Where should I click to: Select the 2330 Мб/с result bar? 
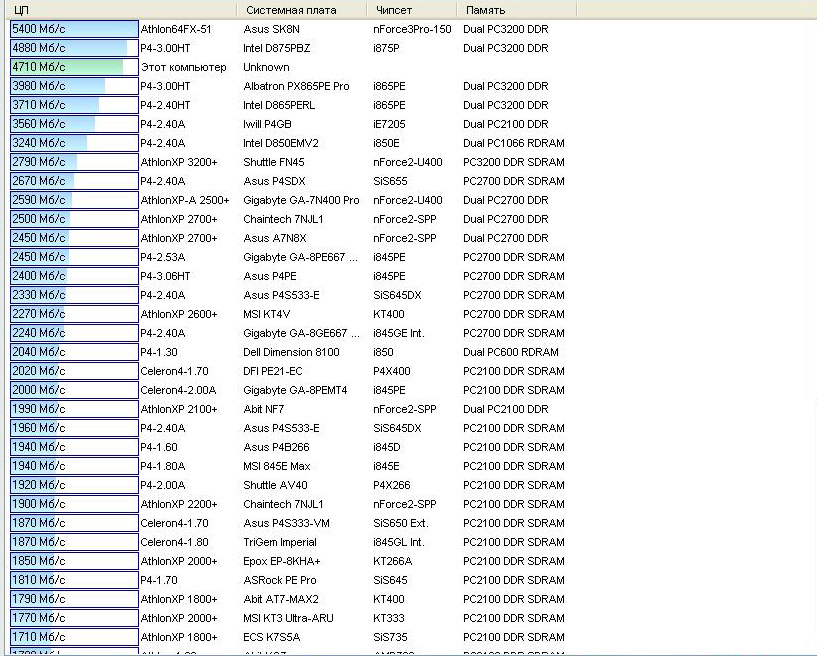[x=74, y=295]
